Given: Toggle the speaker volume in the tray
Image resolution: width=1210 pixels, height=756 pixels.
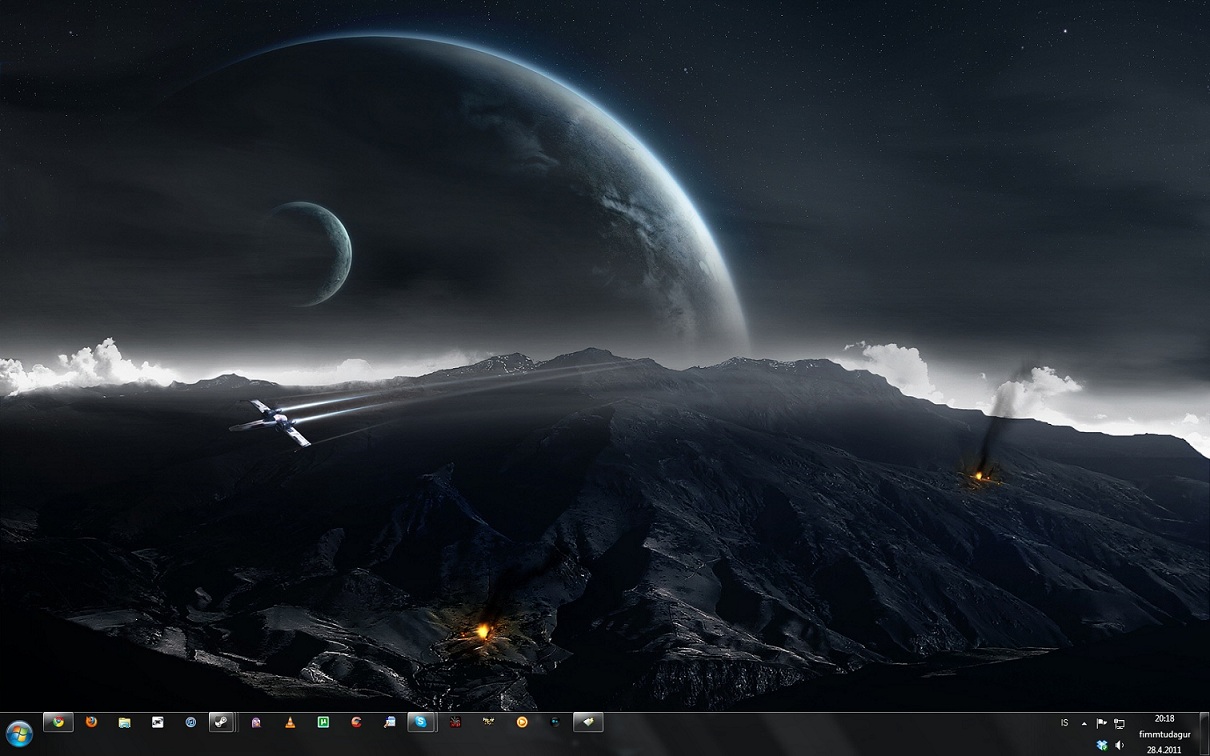Looking at the screenshot, I should [1119, 745].
